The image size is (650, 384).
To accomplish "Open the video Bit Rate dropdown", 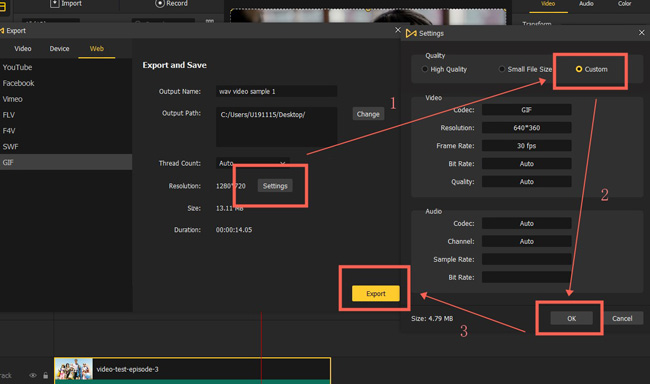I will click(526, 164).
